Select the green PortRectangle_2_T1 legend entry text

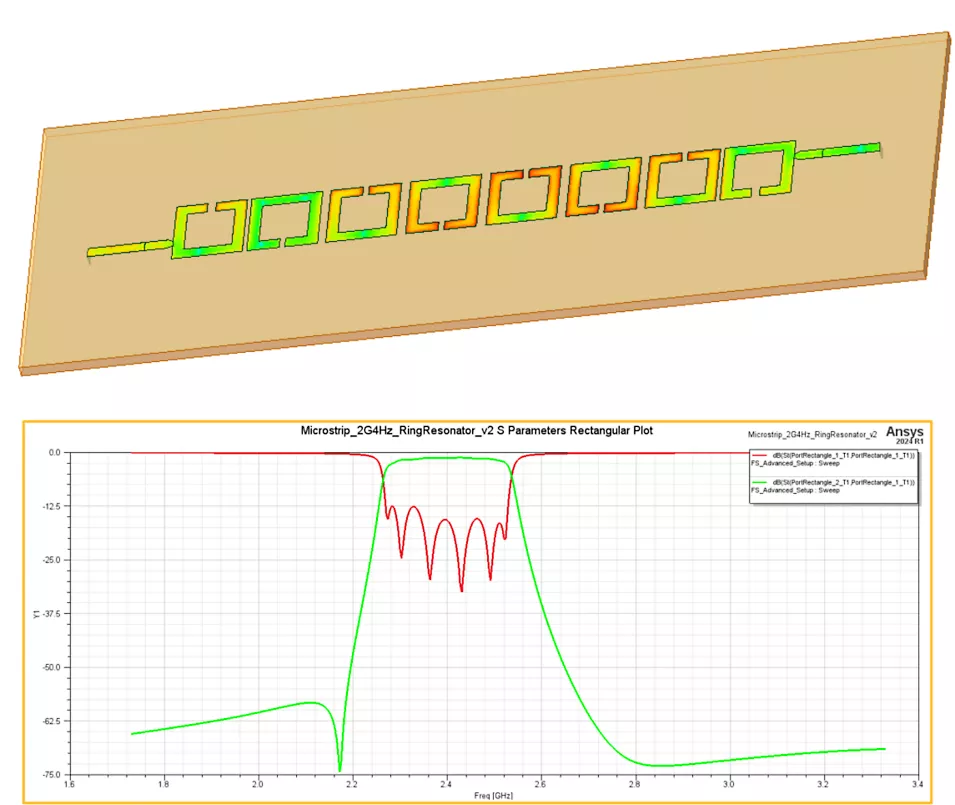coord(846,482)
